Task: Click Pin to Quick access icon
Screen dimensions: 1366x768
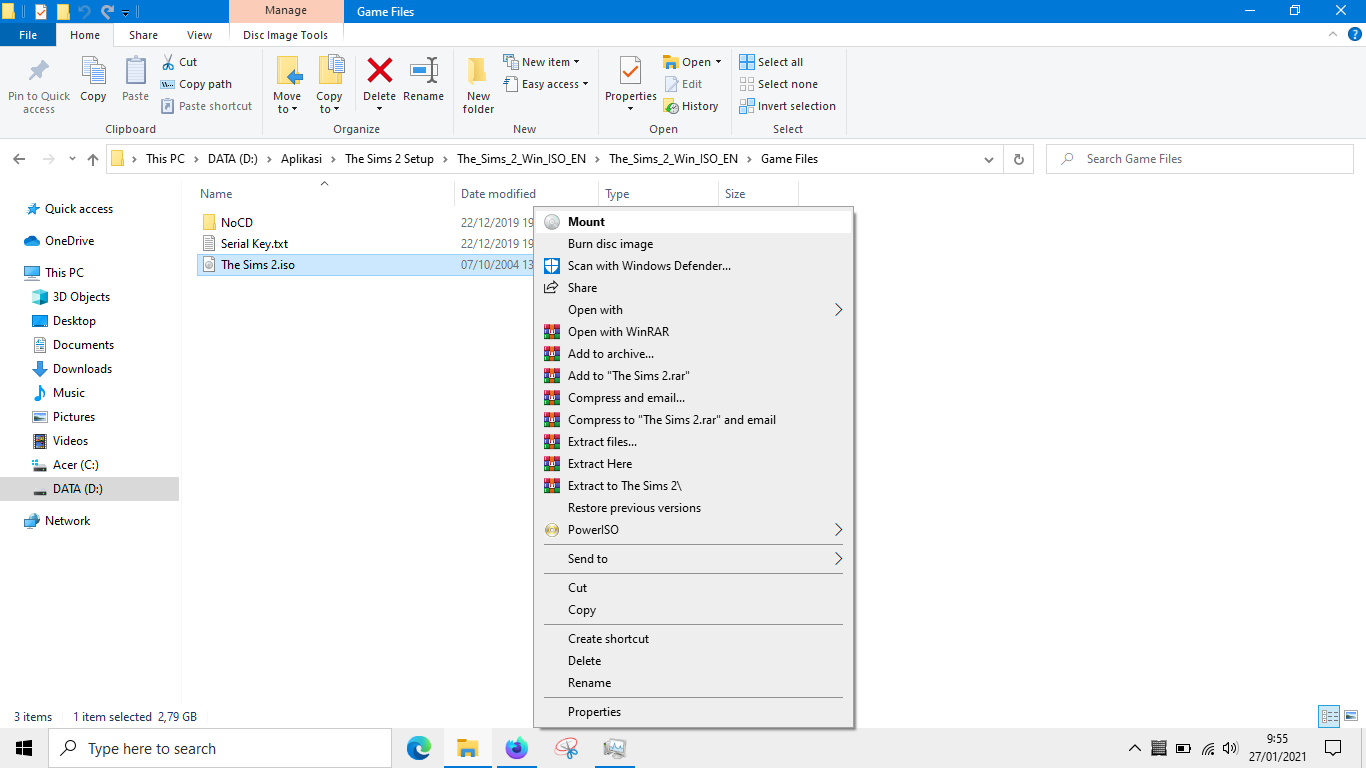Action: pos(39,72)
